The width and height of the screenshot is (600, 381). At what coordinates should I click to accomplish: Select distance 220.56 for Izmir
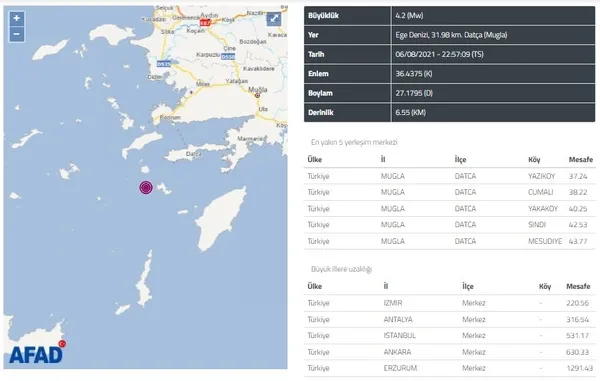577,303
